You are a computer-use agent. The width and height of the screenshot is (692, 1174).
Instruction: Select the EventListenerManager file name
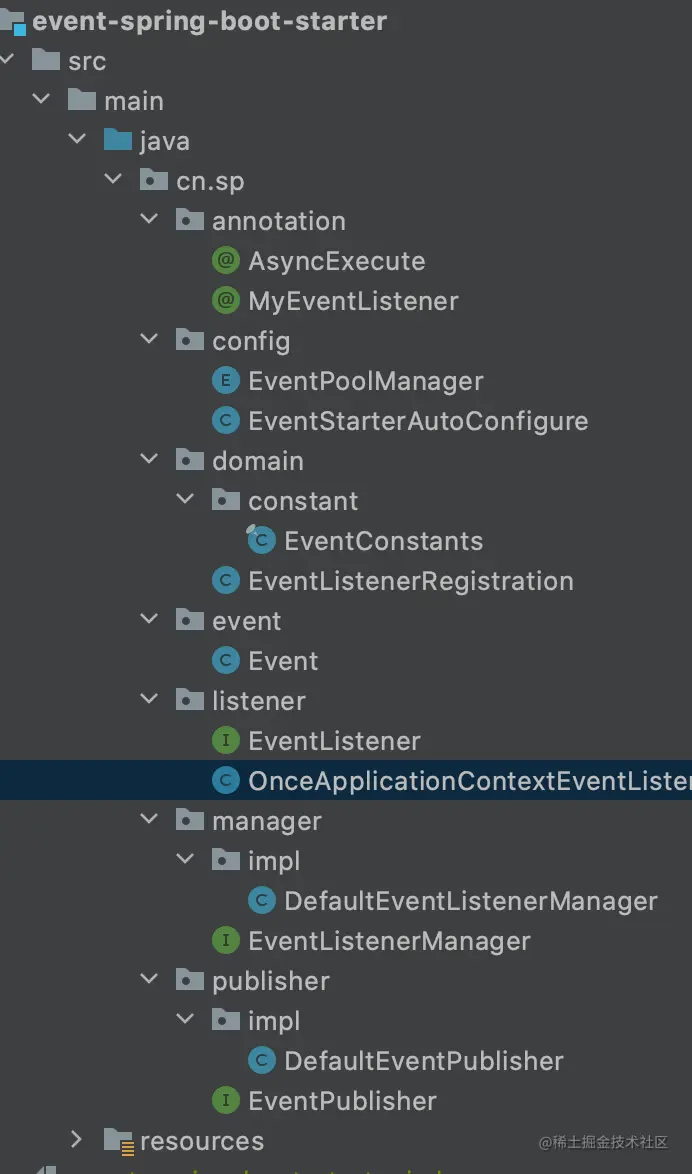(389, 941)
